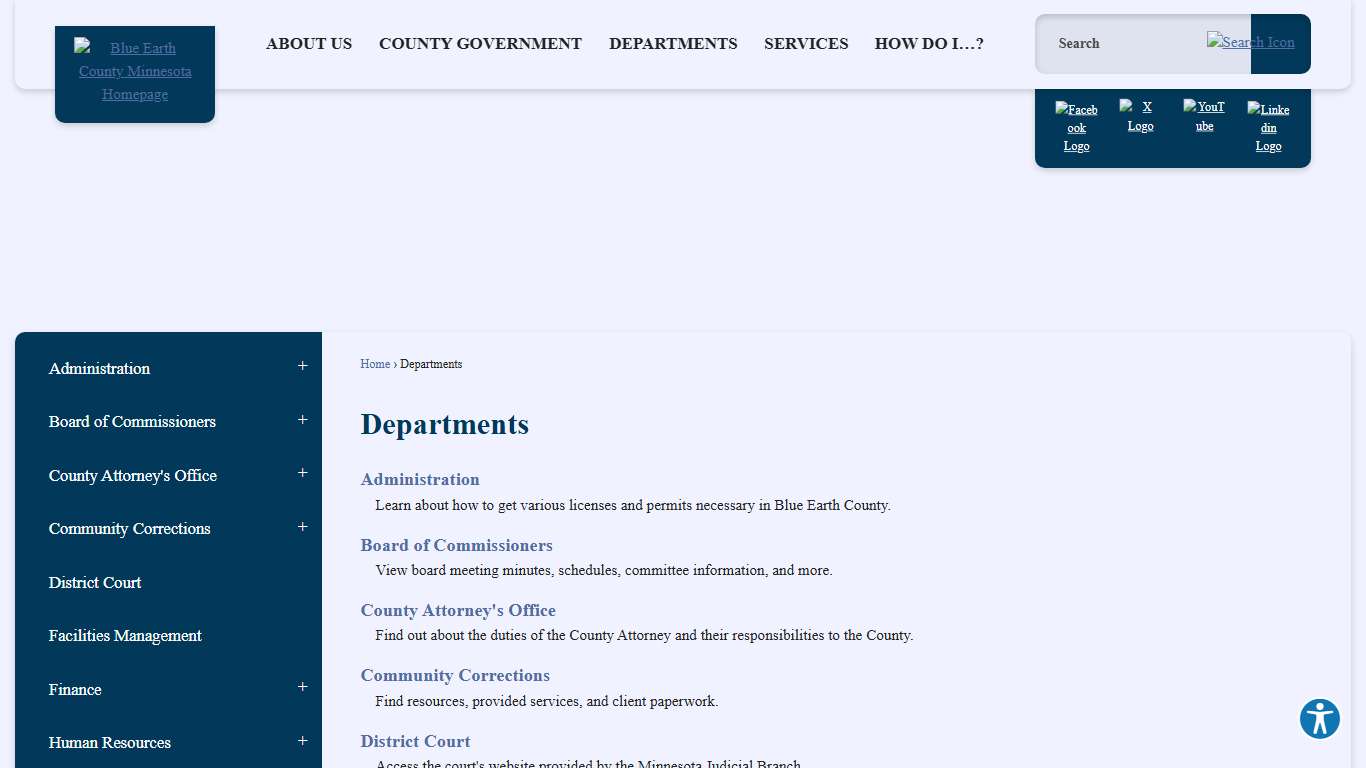The width and height of the screenshot is (1366, 768).
Task: Select ABOUT US in navigation
Action: (309, 43)
